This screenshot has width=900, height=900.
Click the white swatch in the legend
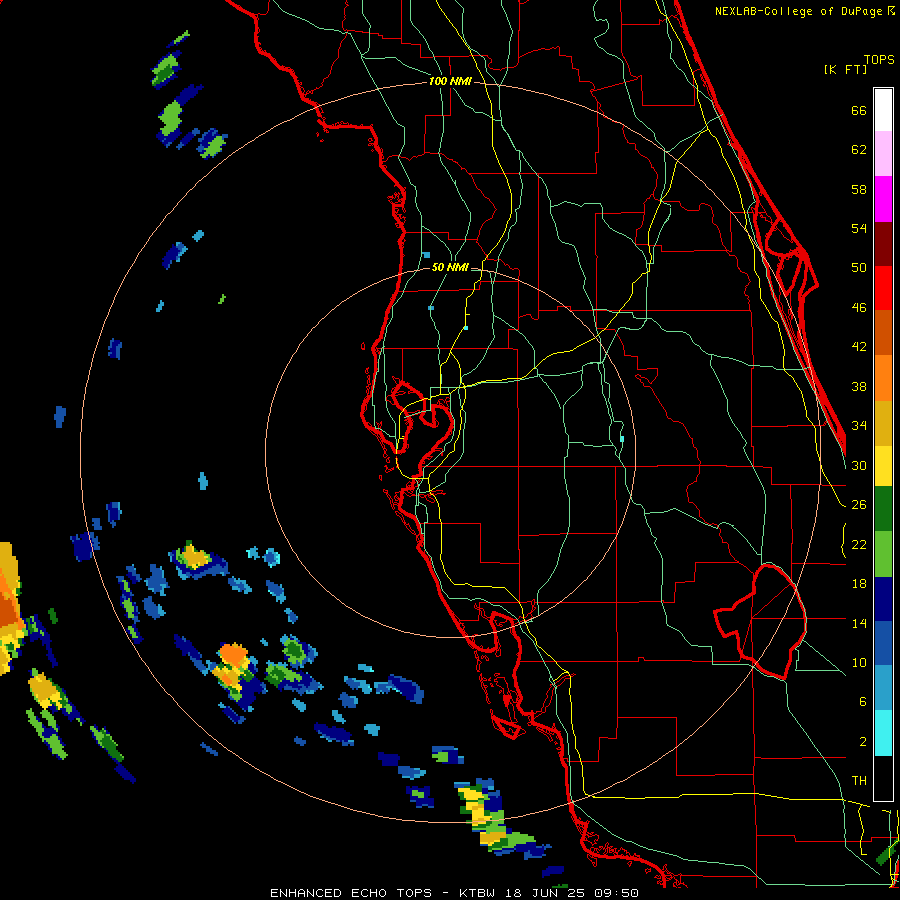pos(883,110)
